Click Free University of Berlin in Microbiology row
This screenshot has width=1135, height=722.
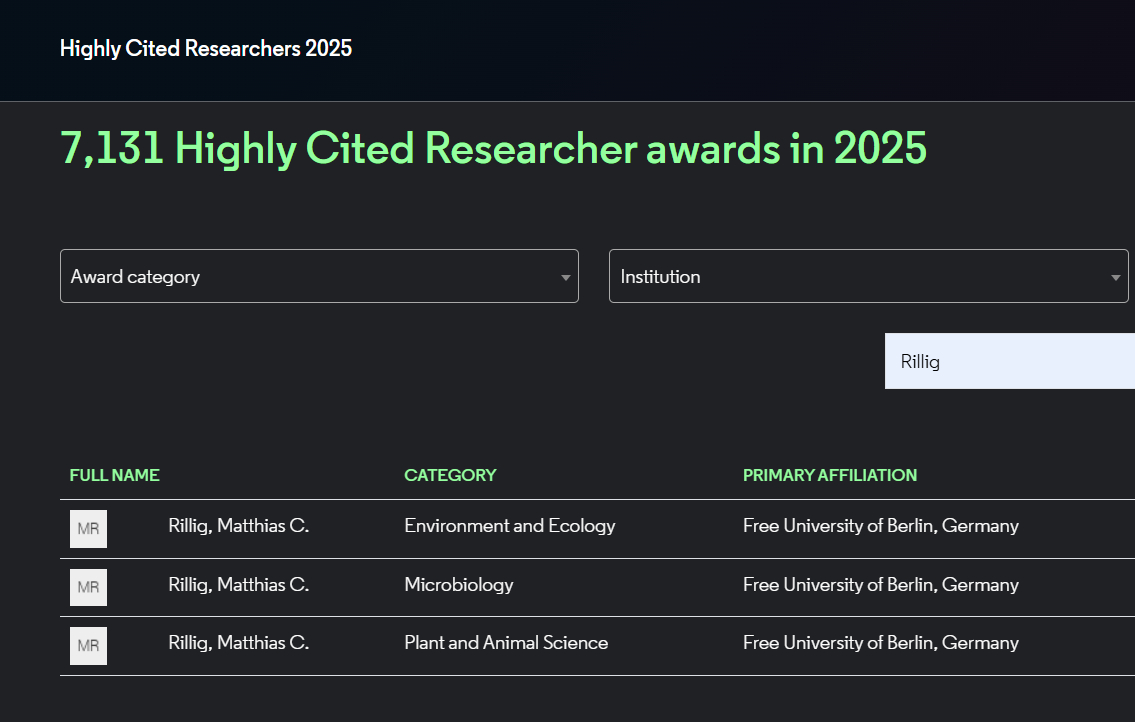click(880, 585)
